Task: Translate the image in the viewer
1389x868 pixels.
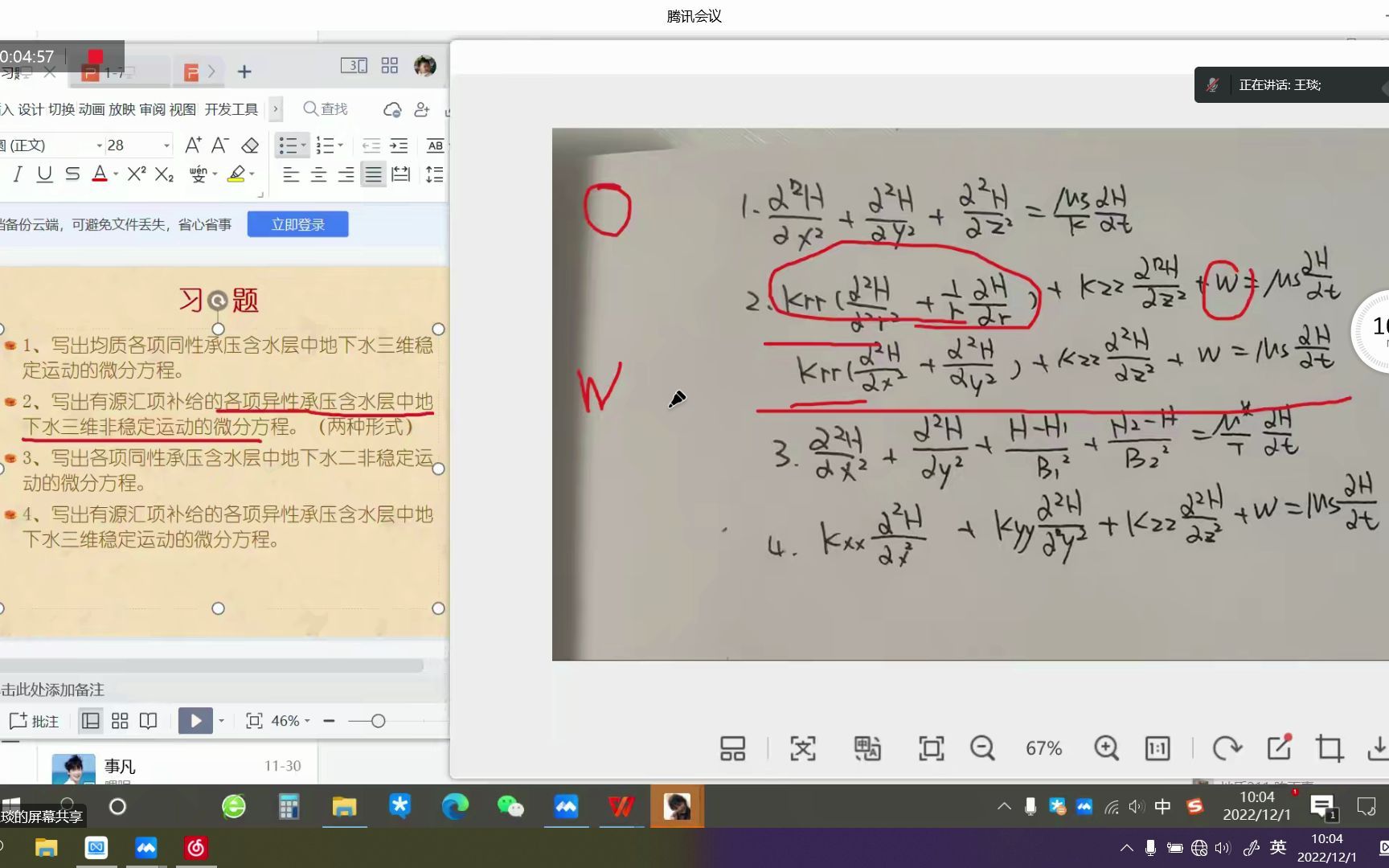Action: (x=867, y=748)
